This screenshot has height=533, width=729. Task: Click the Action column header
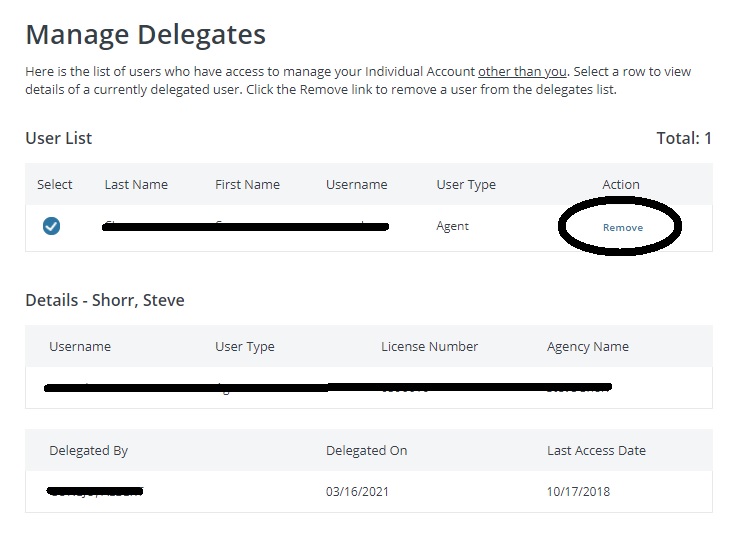pyautogui.click(x=621, y=185)
